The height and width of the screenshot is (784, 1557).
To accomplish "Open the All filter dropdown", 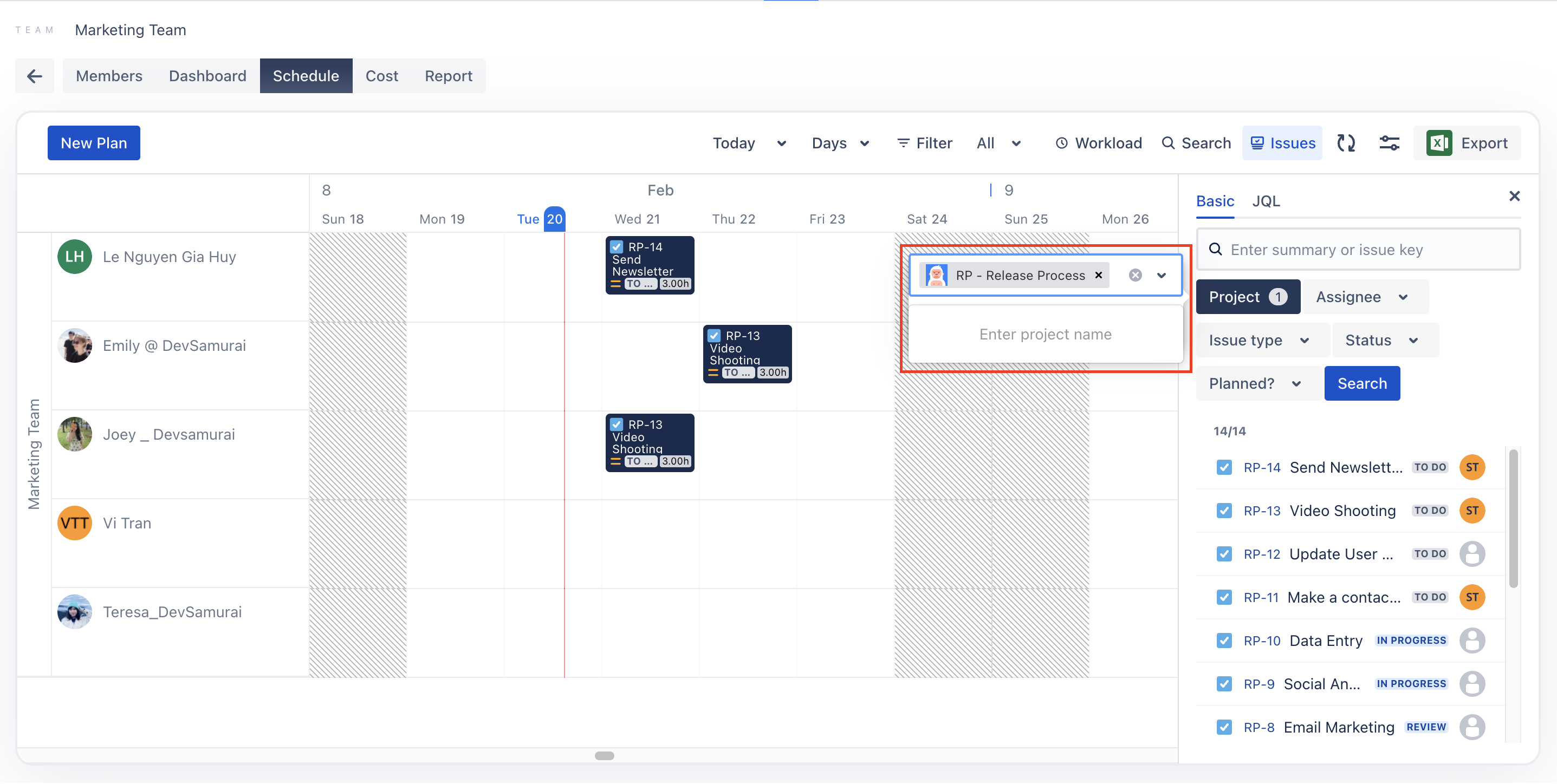I will [998, 143].
